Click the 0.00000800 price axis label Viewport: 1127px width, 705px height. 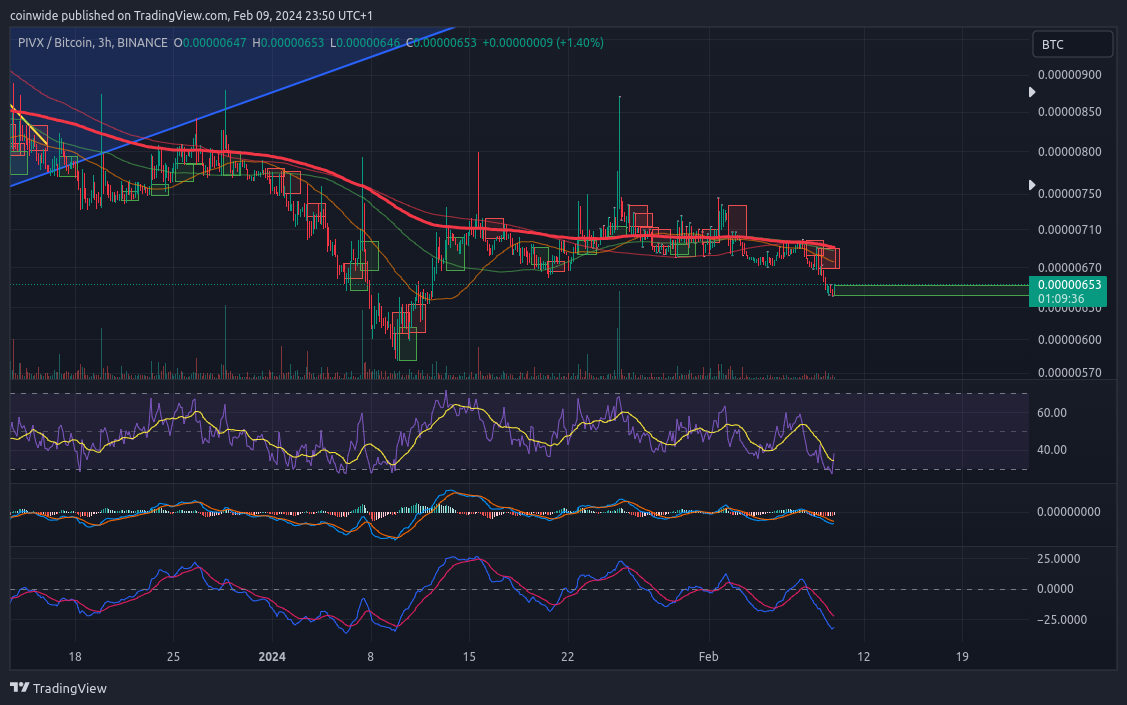[x=1070, y=152]
